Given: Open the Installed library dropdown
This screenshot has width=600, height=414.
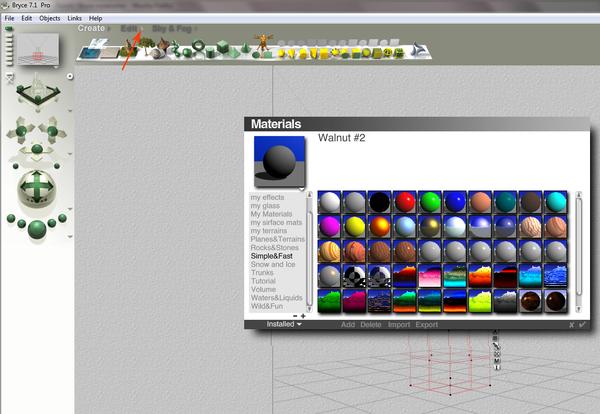Looking at the screenshot, I should coord(284,324).
